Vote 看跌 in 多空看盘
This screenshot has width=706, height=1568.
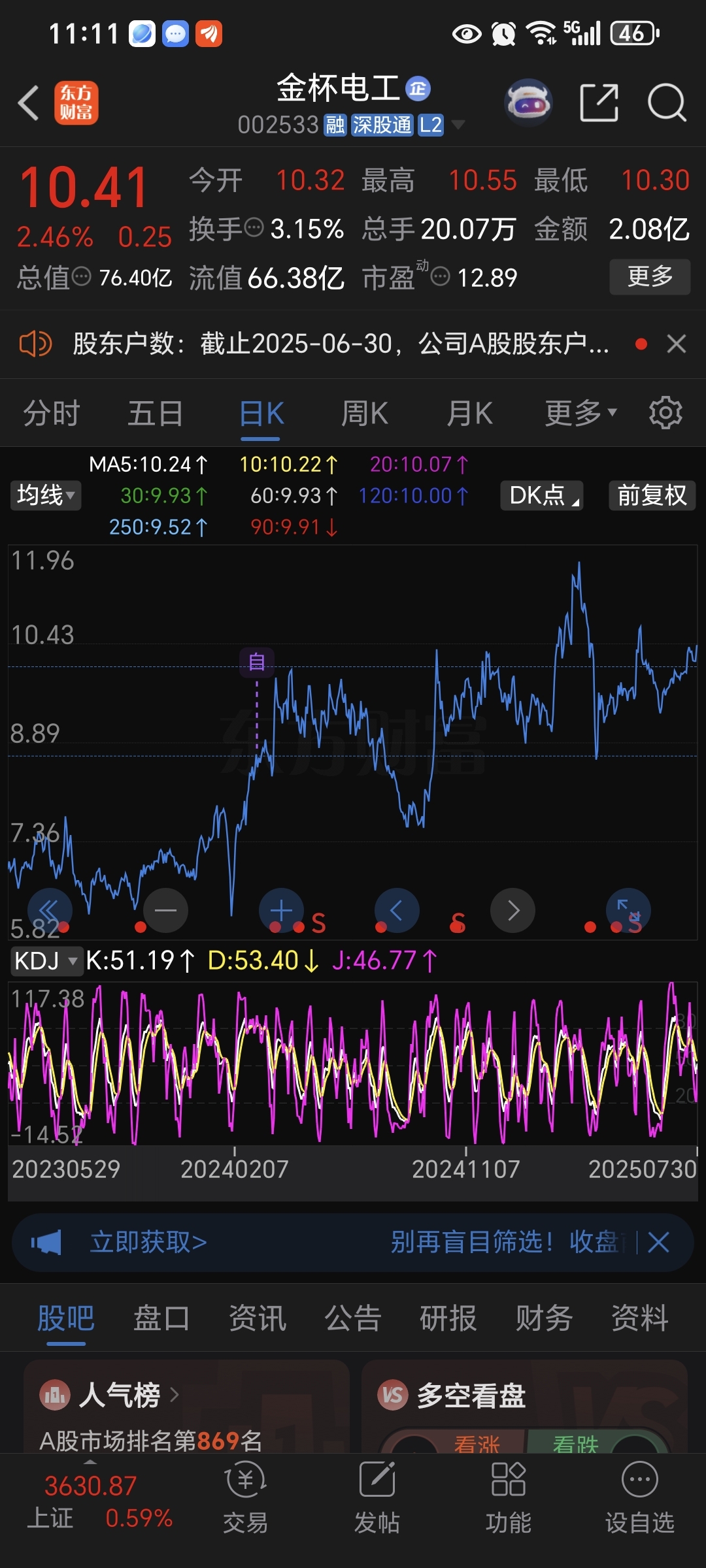(575, 1444)
